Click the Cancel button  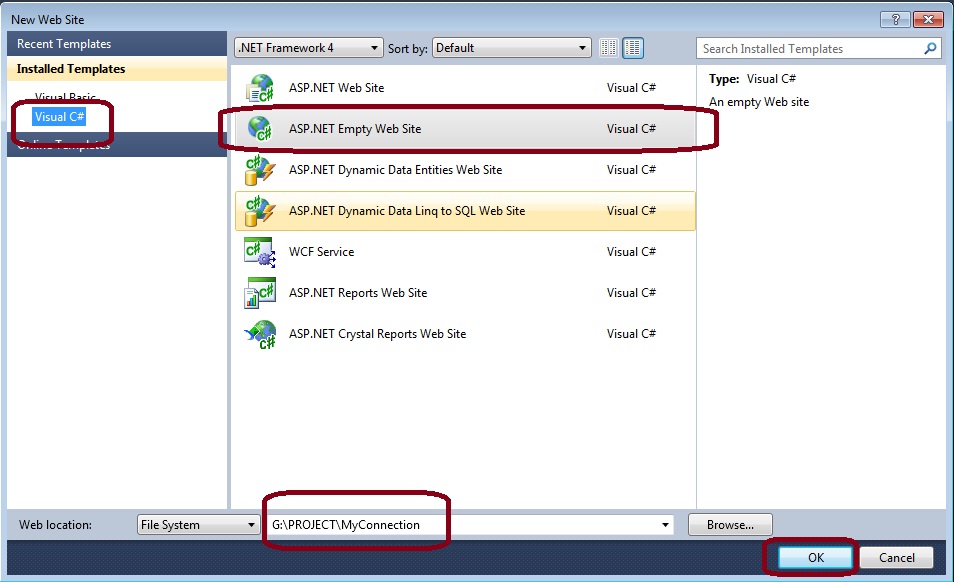pyautogui.click(x=895, y=558)
